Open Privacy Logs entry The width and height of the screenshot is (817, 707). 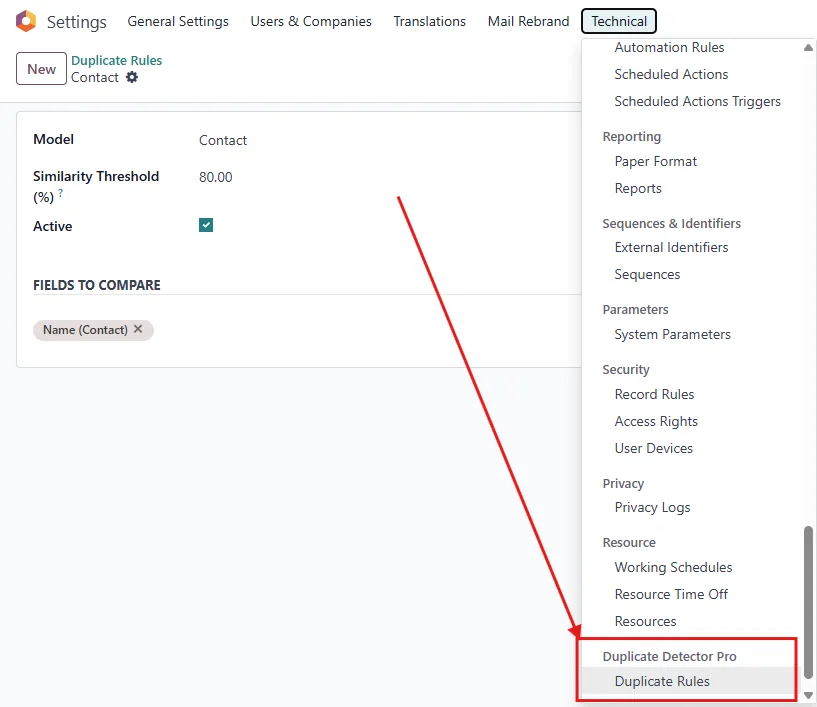pos(652,507)
